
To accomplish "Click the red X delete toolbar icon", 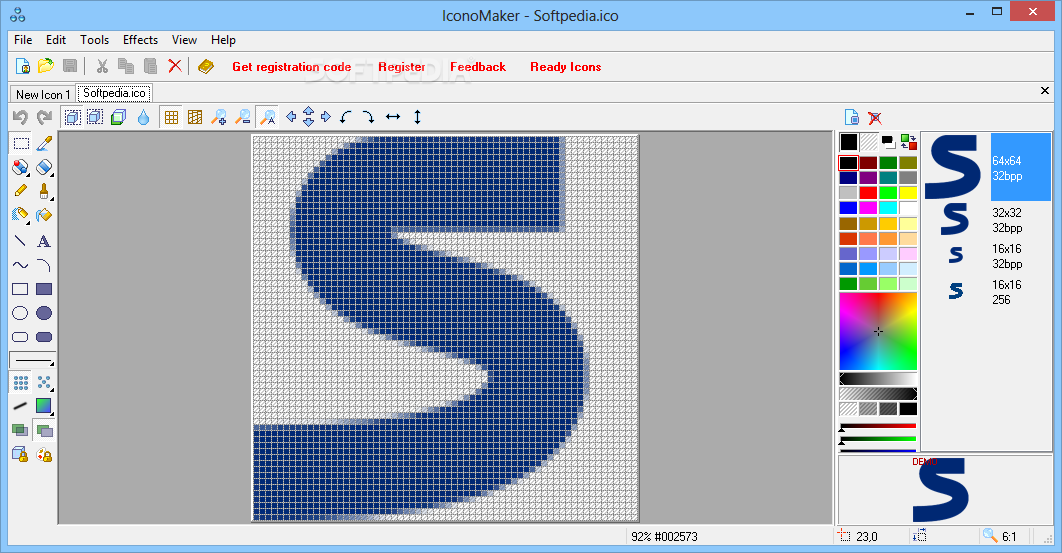I will point(175,66).
